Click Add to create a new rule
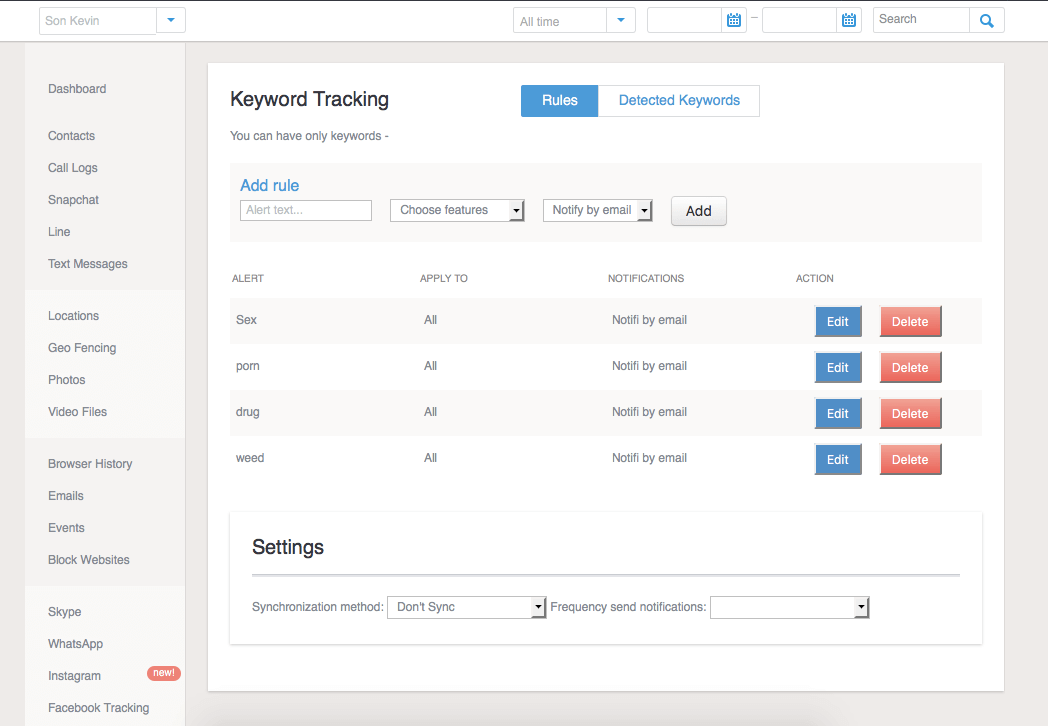This screenshot has width=1048, height=726. click(698, 211)
